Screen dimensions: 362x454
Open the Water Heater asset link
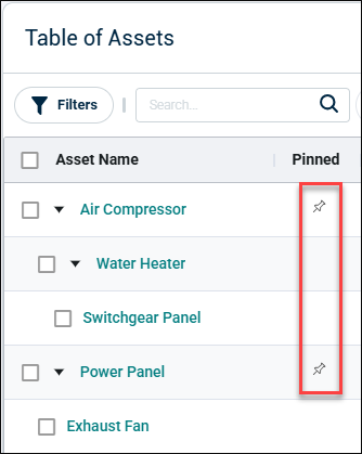click(x=141, y=264)
